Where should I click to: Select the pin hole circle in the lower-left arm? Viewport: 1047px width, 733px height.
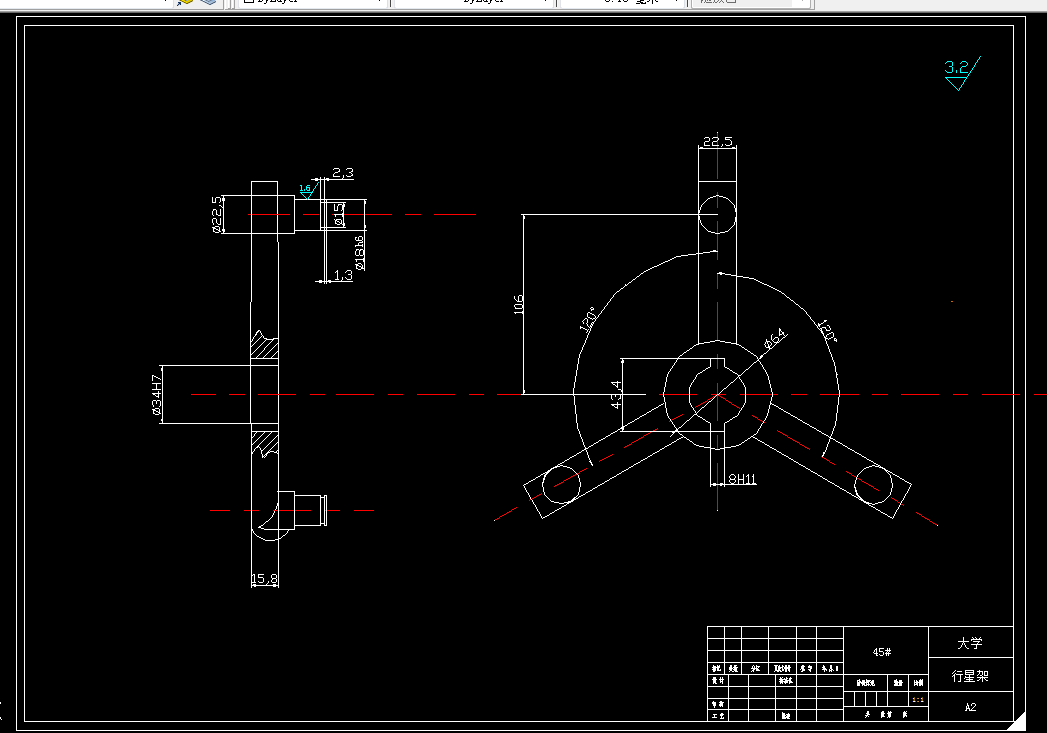point(561,485)
